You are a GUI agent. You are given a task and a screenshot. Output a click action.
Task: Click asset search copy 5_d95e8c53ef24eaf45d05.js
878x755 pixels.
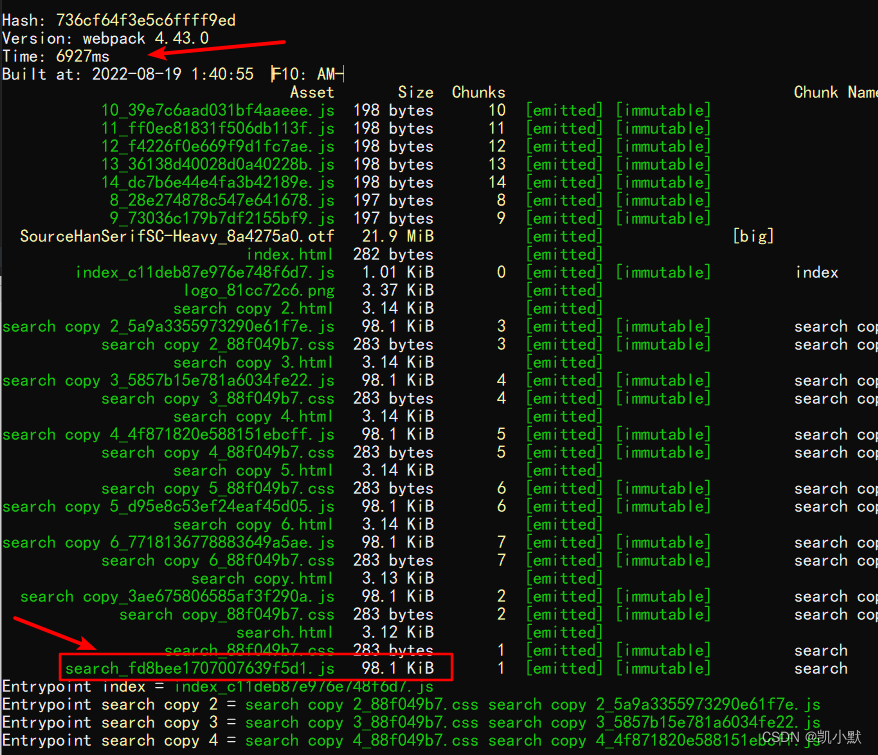pos(168,506)
